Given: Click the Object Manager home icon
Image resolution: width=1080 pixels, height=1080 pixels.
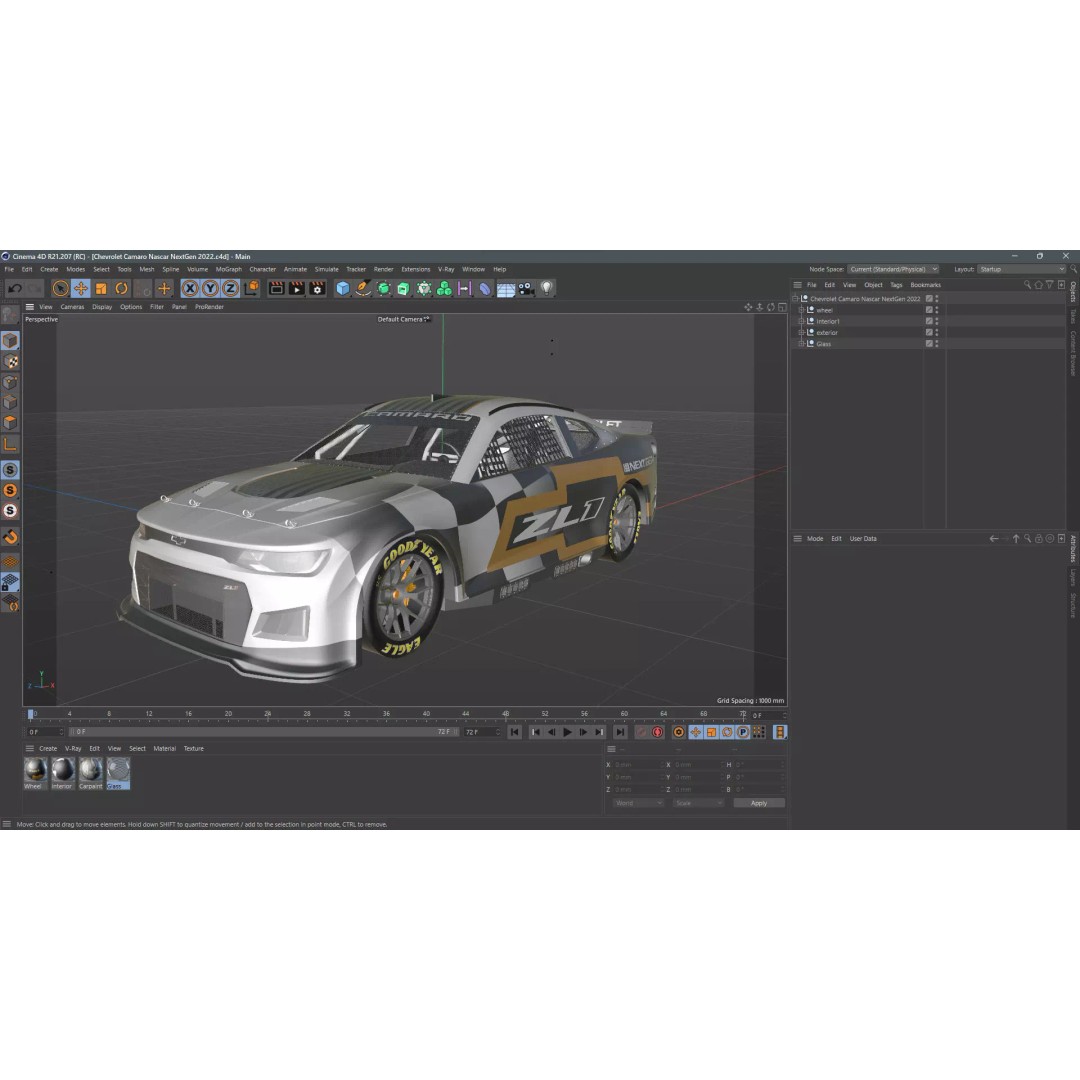Looking at the screenshot, I should pyautogui.click(x=1039, y=284).
